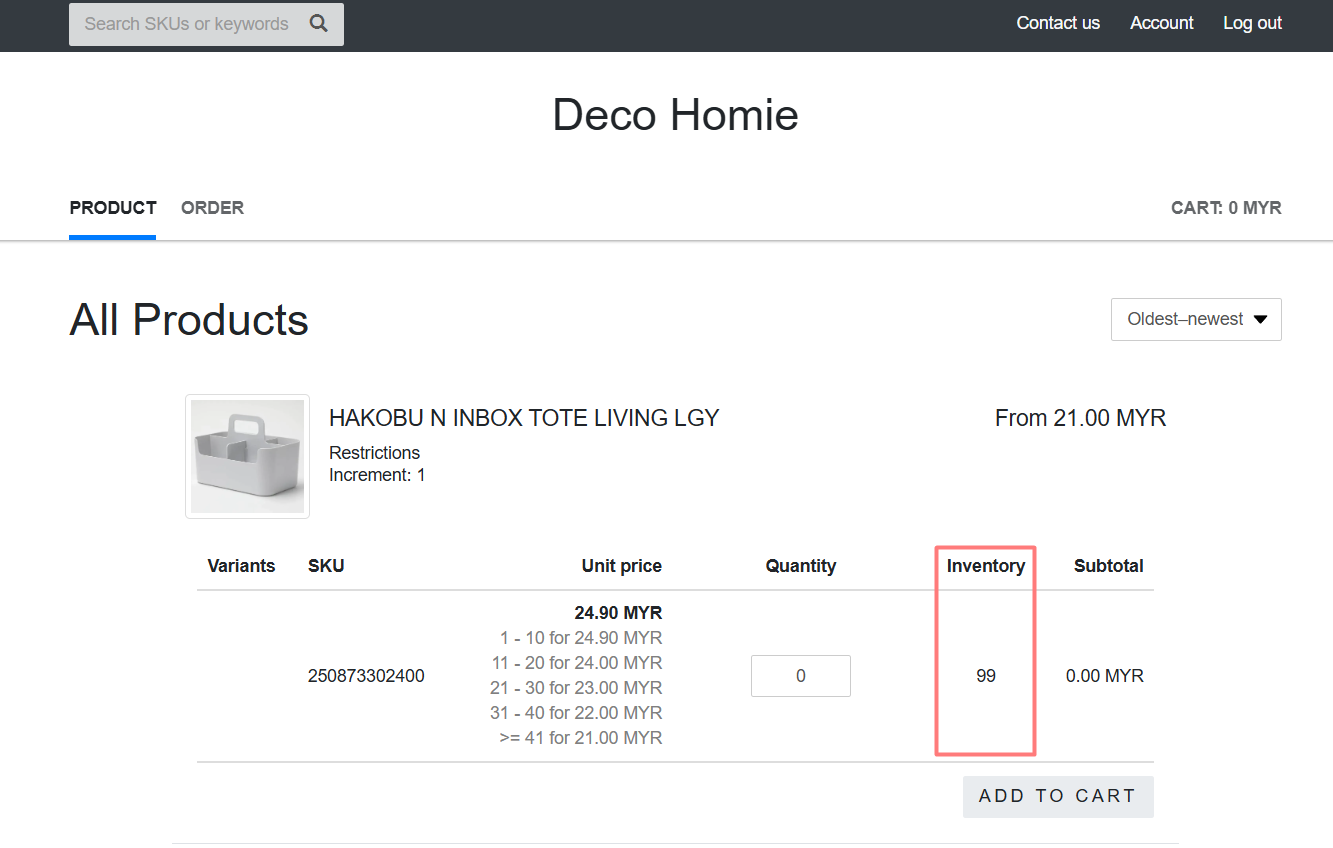
Task: Click the Unit price column header
Action: (621, 566)
